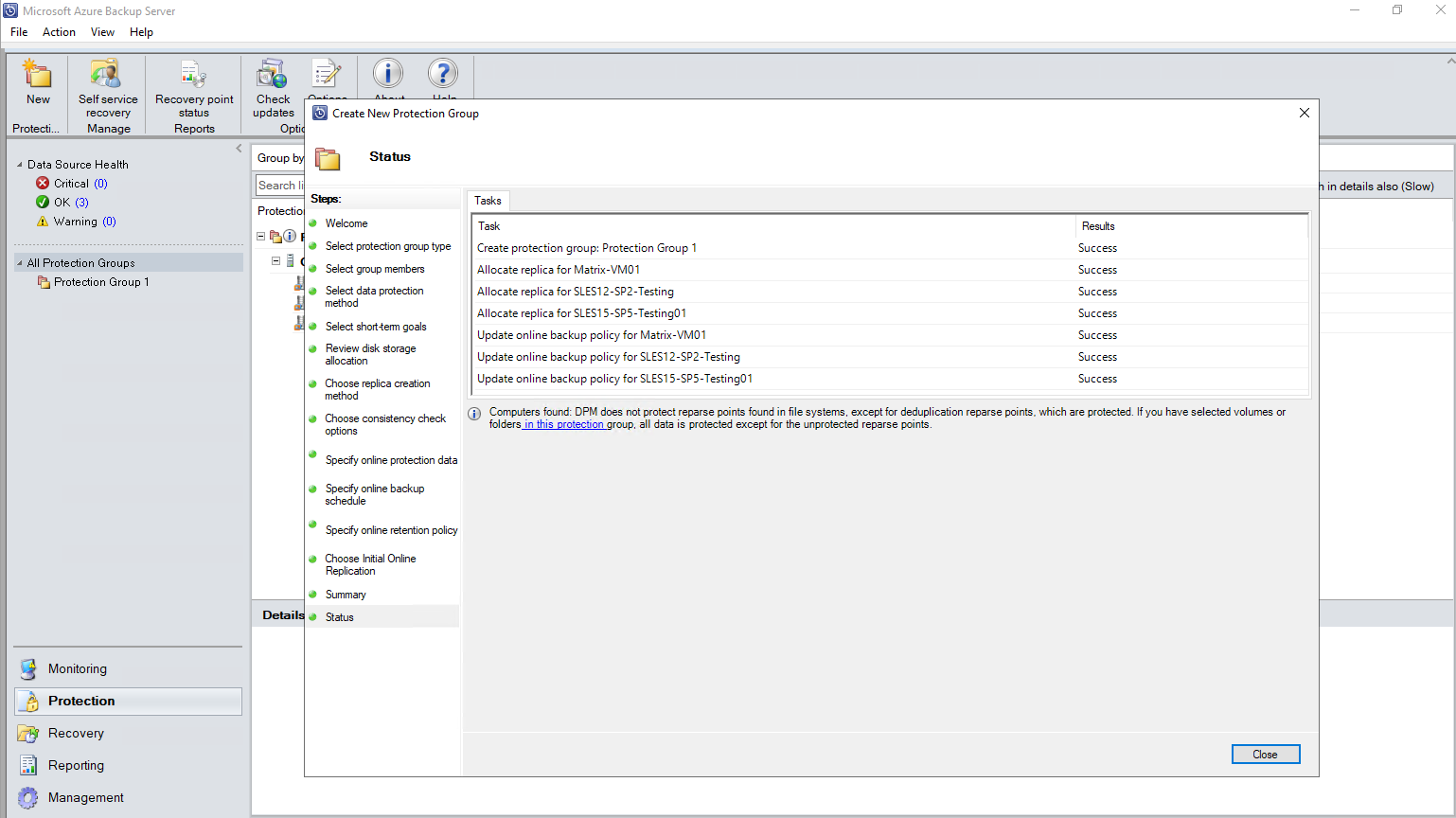
Task: Click the Check updates icon
Action: pyautogui.click(x=272, y=74)
